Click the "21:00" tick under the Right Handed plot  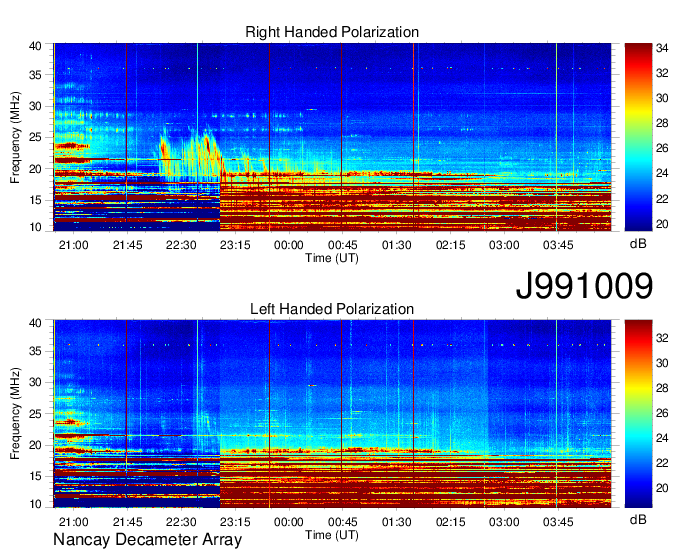73,245
